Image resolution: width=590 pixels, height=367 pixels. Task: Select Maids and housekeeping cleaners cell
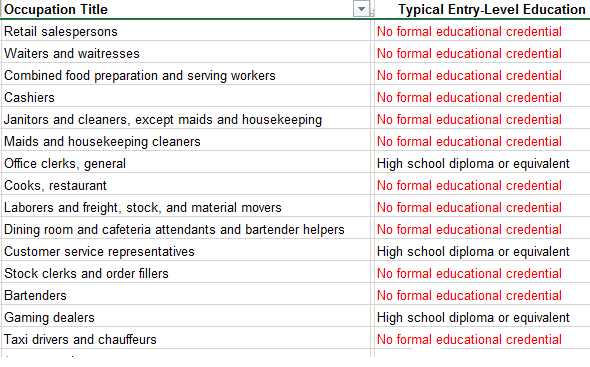pyautogui.click(x=186, y=141)
